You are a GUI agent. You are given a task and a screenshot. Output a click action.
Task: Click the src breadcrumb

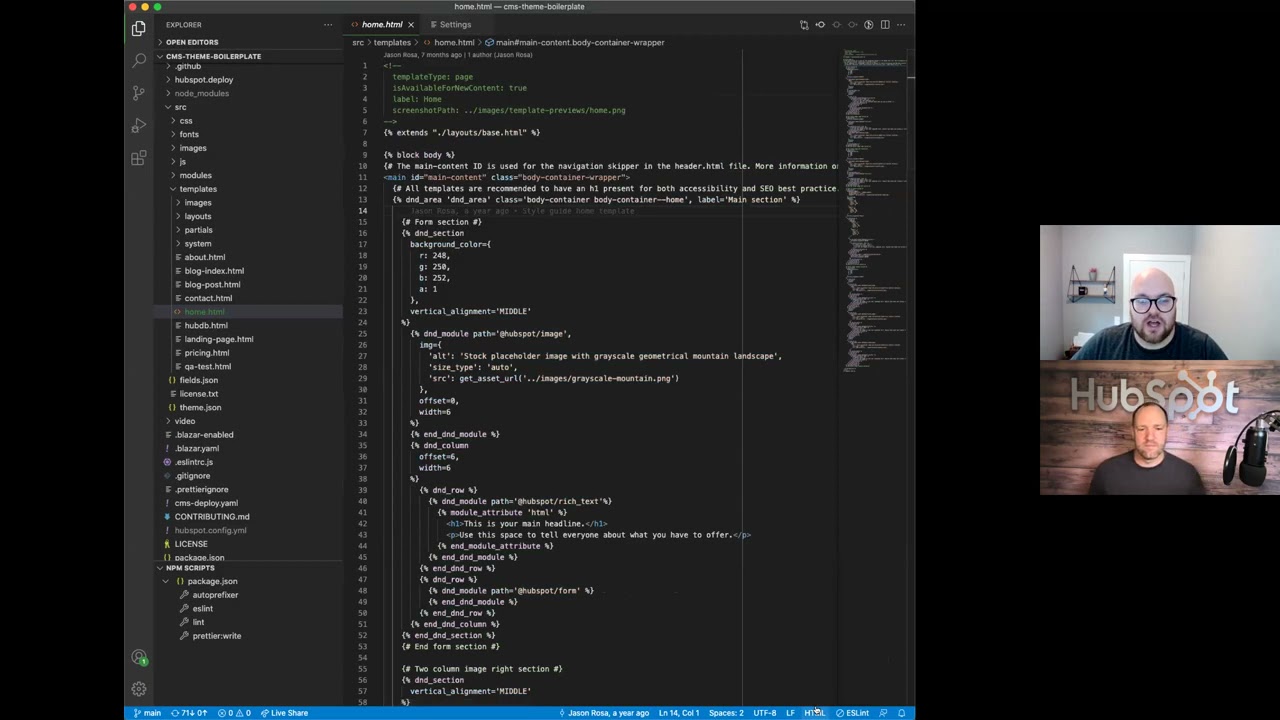click(x=357, y=43)
